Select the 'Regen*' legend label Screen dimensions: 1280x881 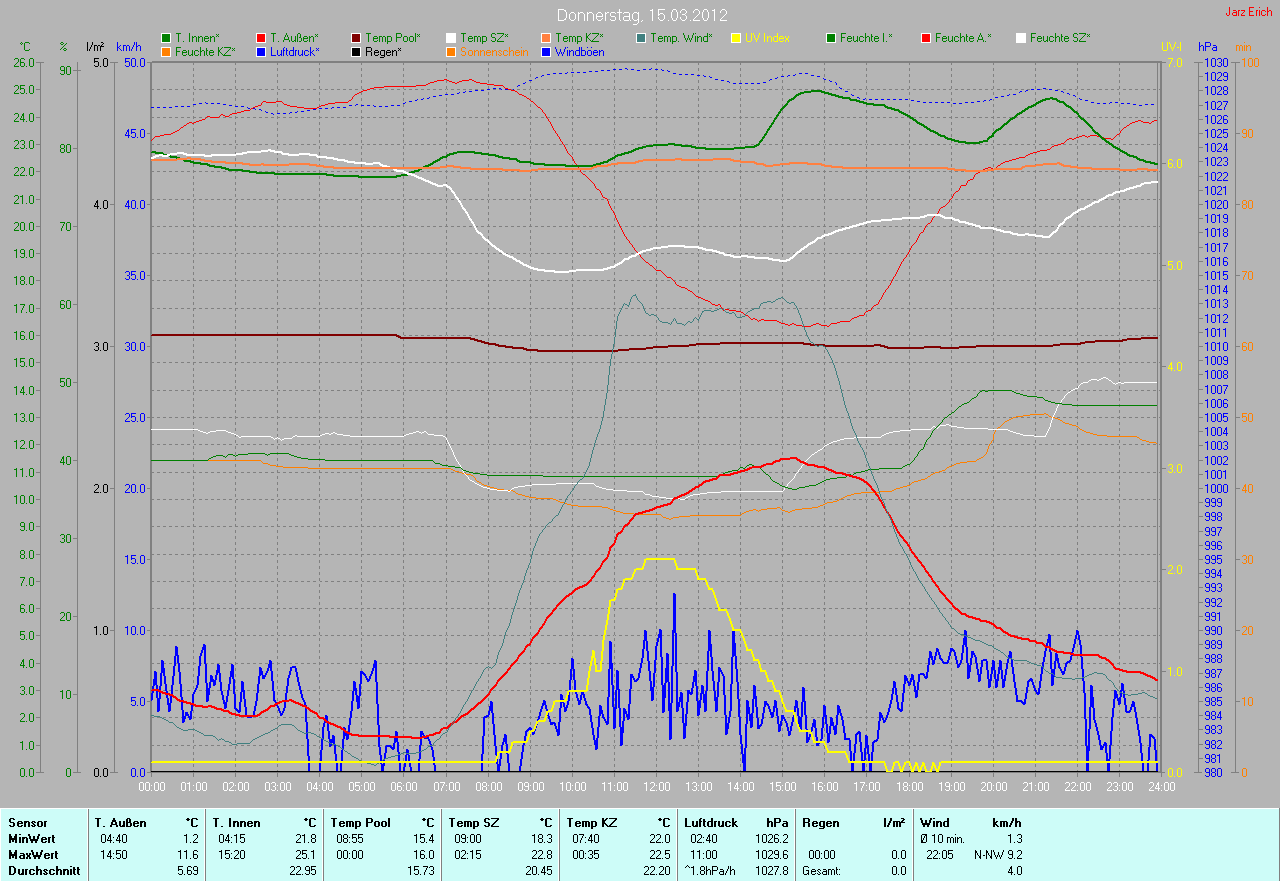click(383, 51)
